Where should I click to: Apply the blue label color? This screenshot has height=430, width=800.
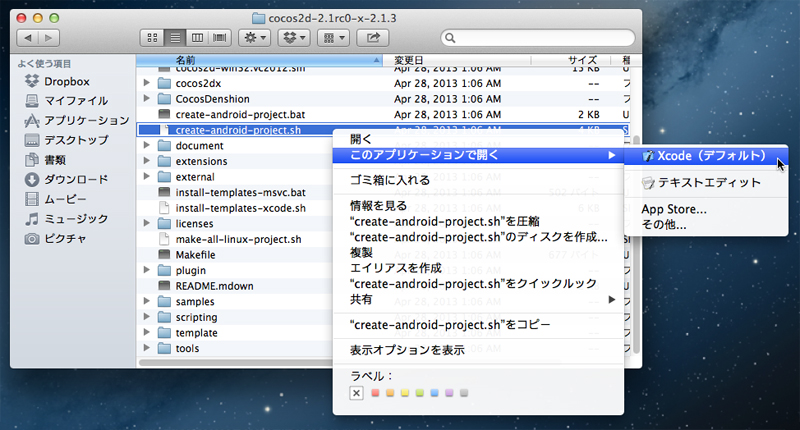coord(434,393)
